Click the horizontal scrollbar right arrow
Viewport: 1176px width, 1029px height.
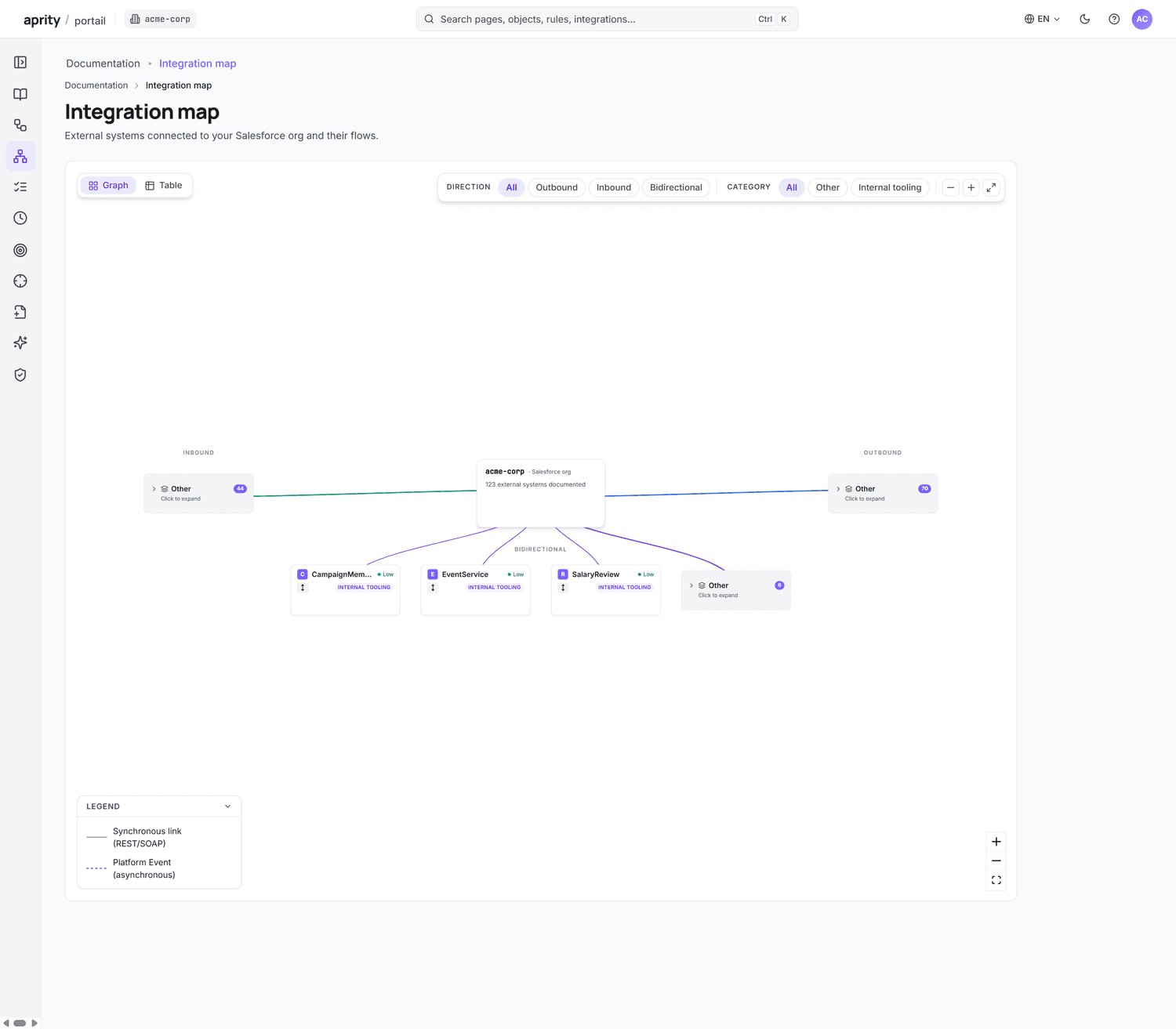(x=34, y=1023)
